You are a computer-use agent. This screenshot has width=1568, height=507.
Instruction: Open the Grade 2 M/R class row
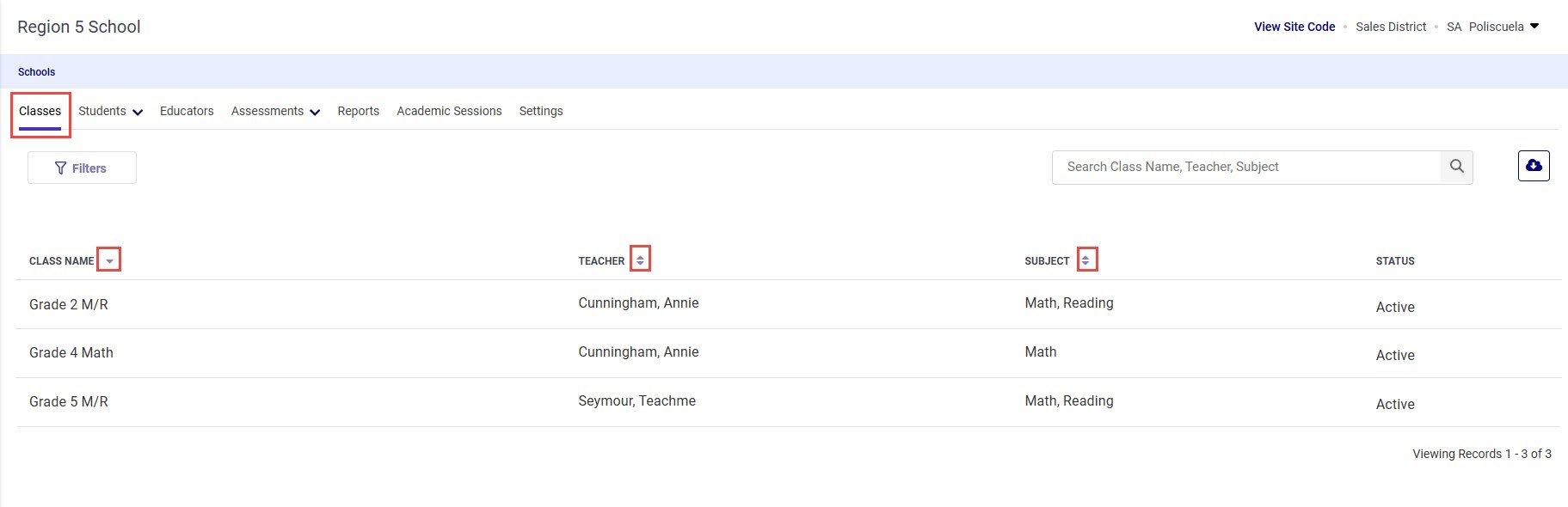click(x=69, y=305)
